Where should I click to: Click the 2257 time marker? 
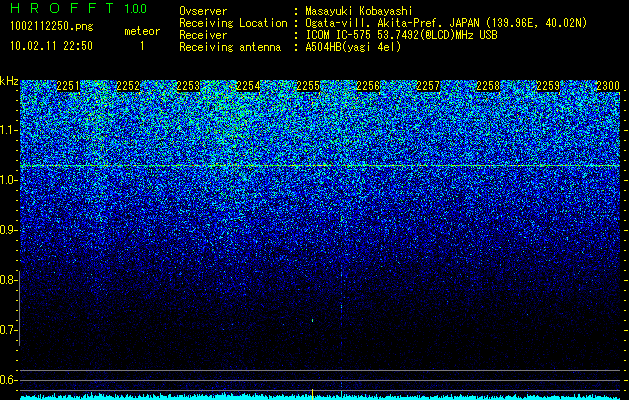428,86
